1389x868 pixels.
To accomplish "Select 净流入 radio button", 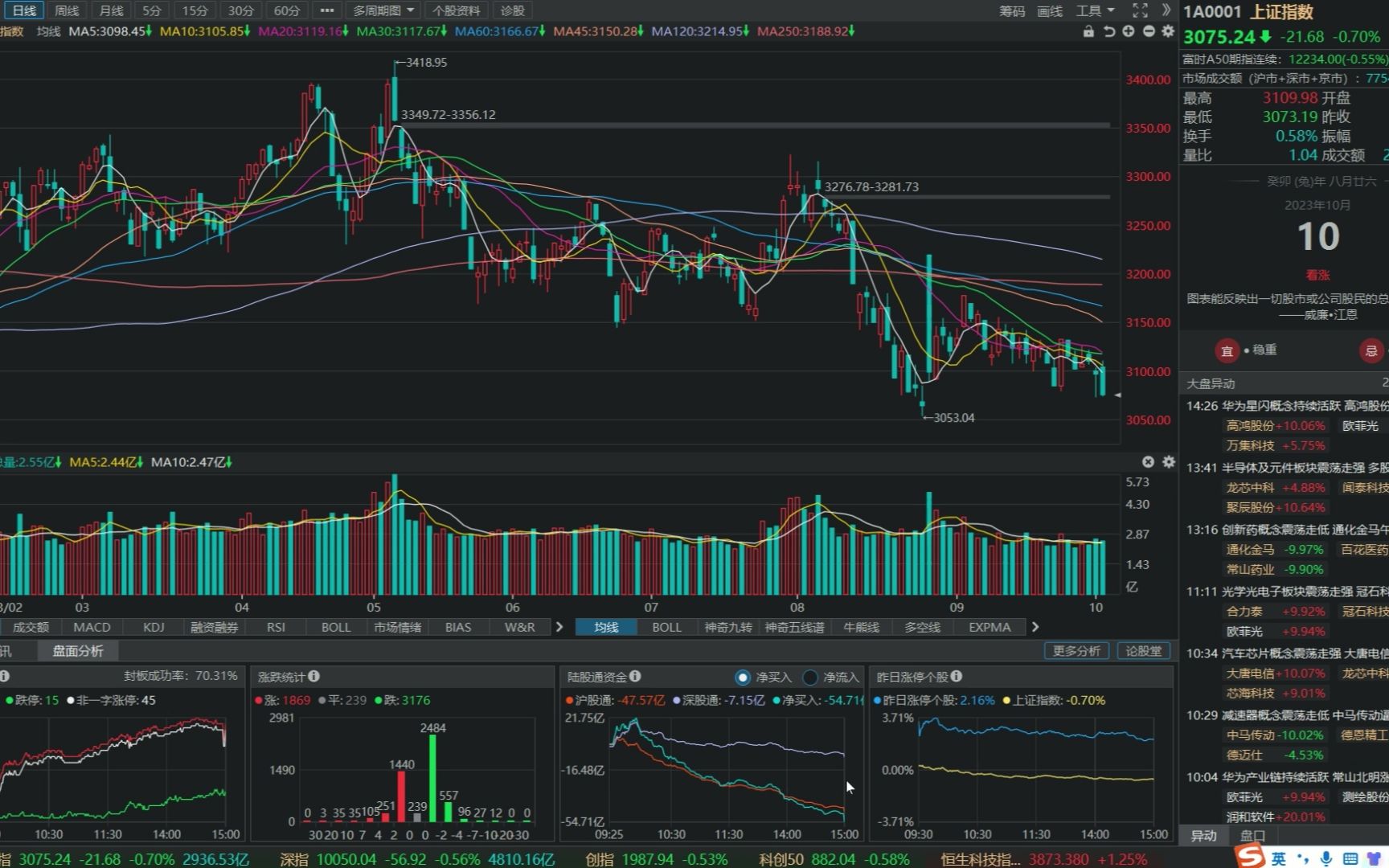I will pos(810,678).
